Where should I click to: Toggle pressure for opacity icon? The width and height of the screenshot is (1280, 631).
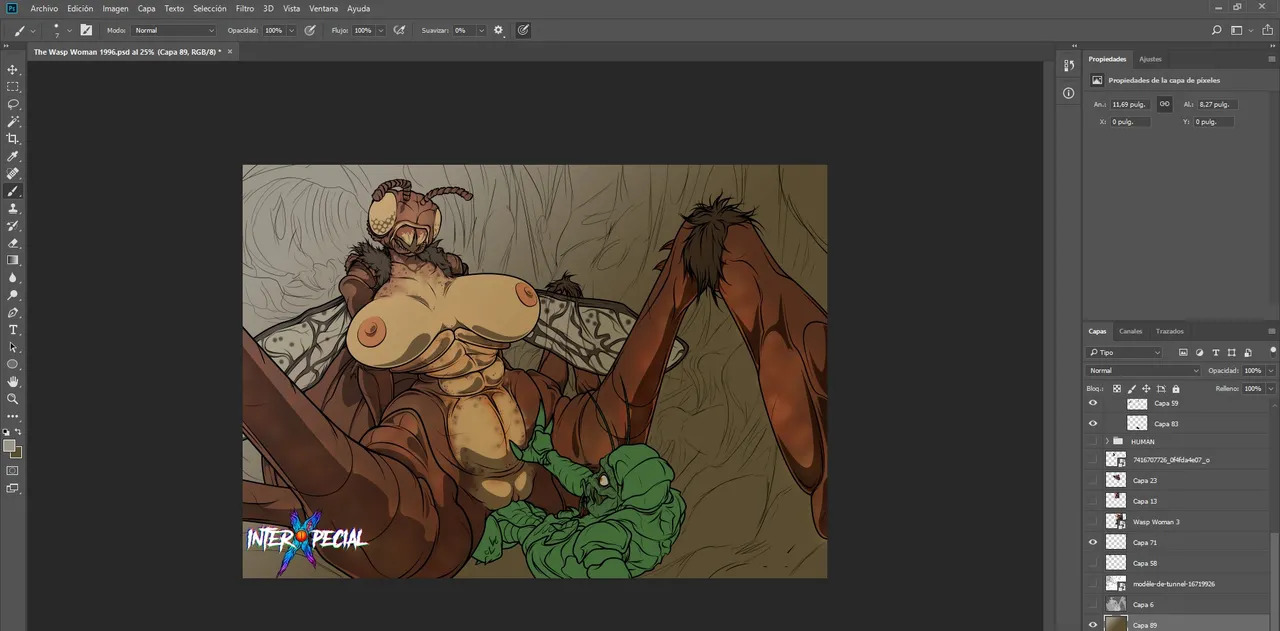[x=310, y=31]
